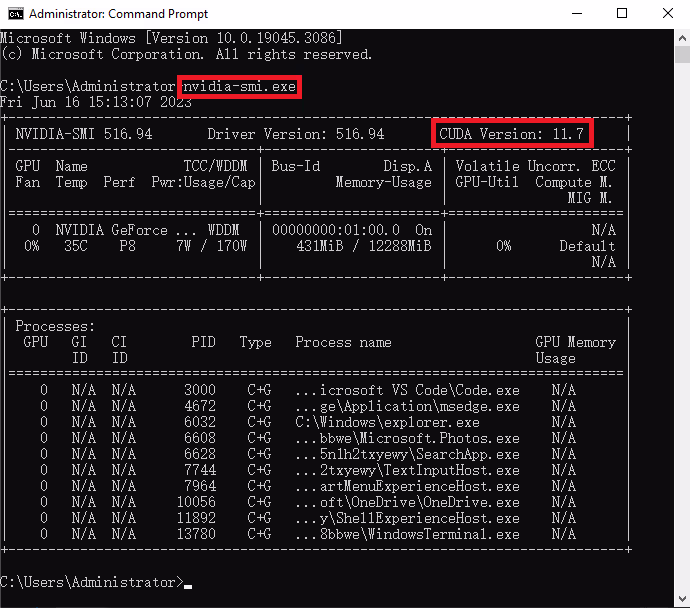The height and width of the screenshot is (608, 690).
Task: Maximize the Command Prompt window
Action: click(622, 14)
